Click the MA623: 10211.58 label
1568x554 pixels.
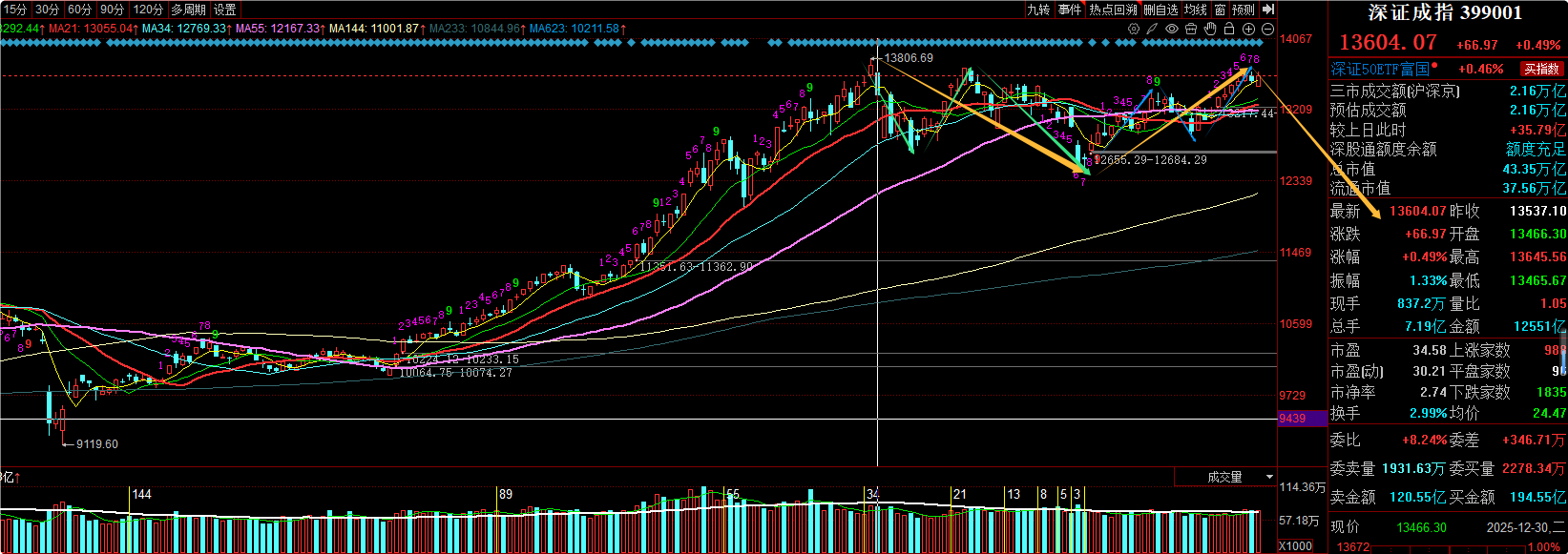pyautogui.click(x=574, y=29)
